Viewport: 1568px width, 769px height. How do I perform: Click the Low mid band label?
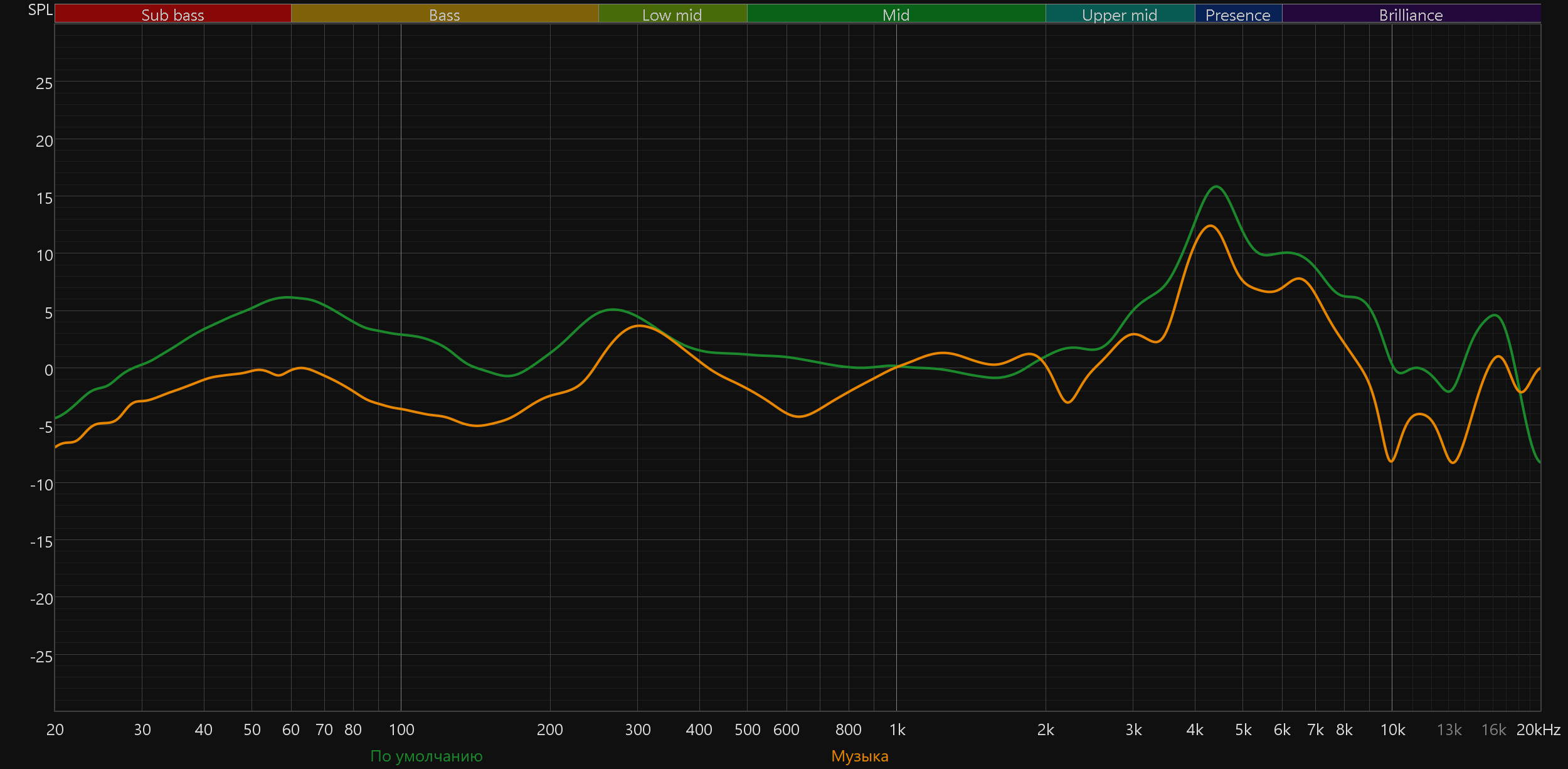coord(672,14)
